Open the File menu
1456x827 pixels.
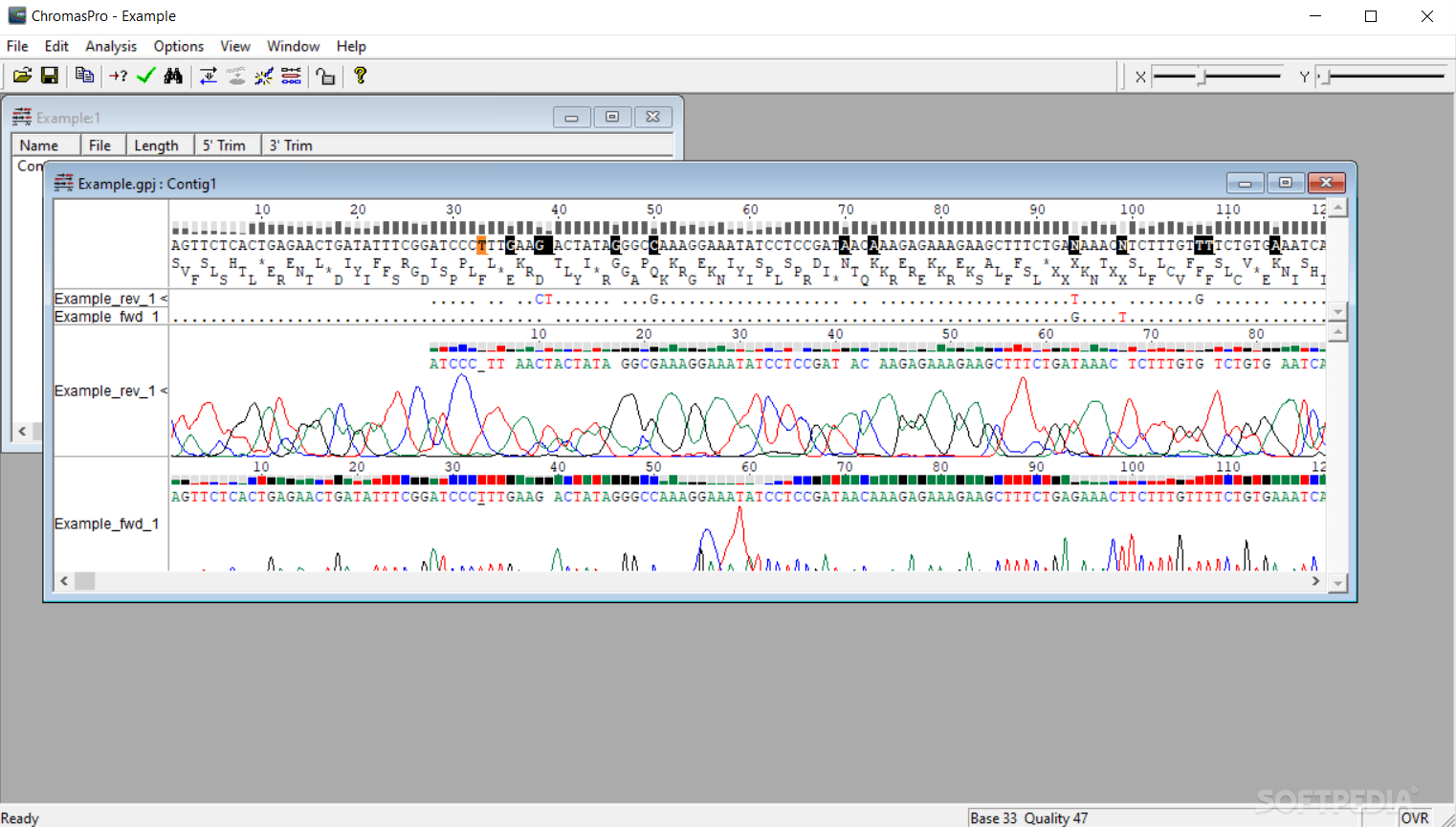(17, 46)
